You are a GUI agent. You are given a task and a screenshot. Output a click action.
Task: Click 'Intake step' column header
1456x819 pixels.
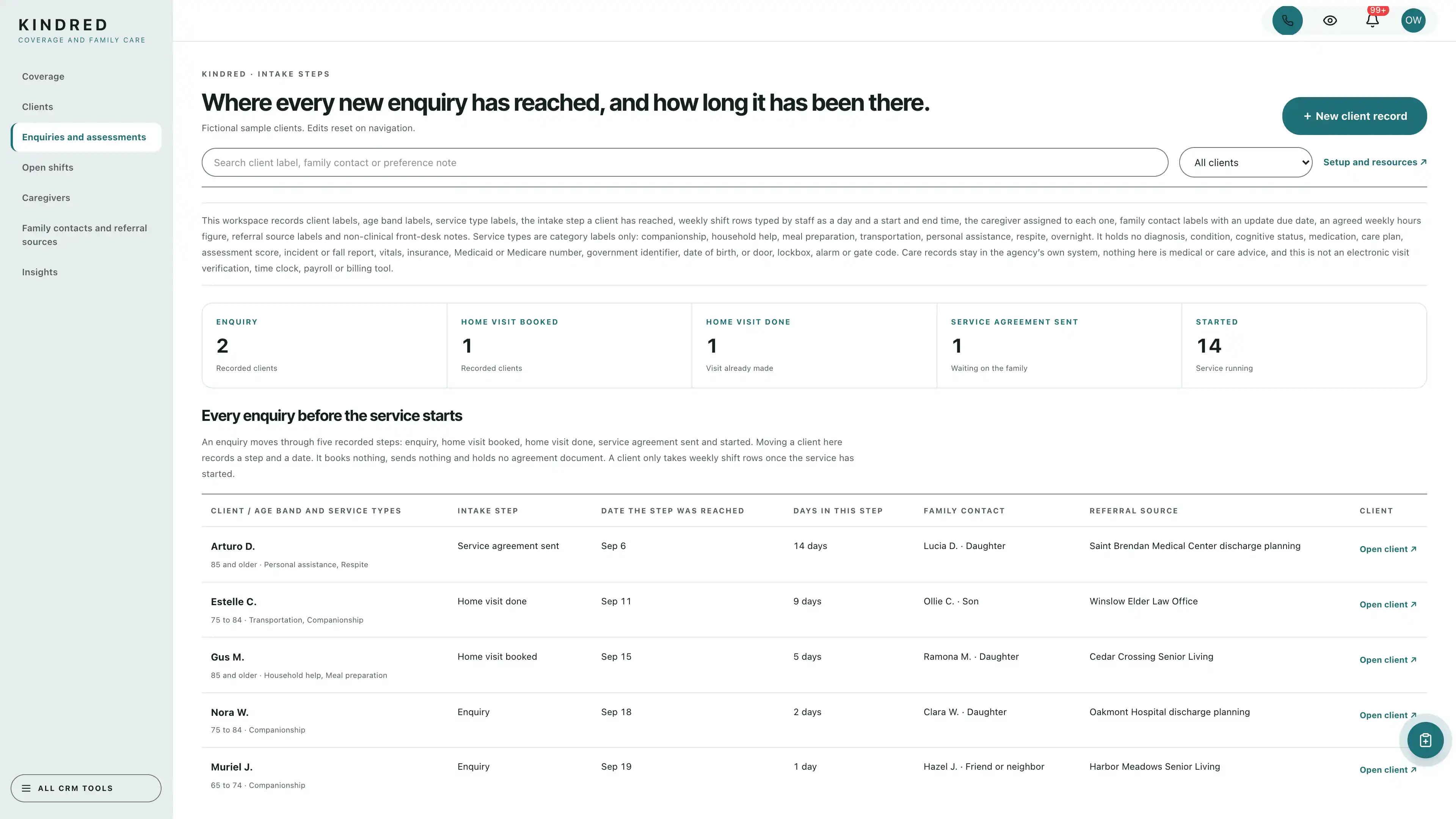coord(487,511)
